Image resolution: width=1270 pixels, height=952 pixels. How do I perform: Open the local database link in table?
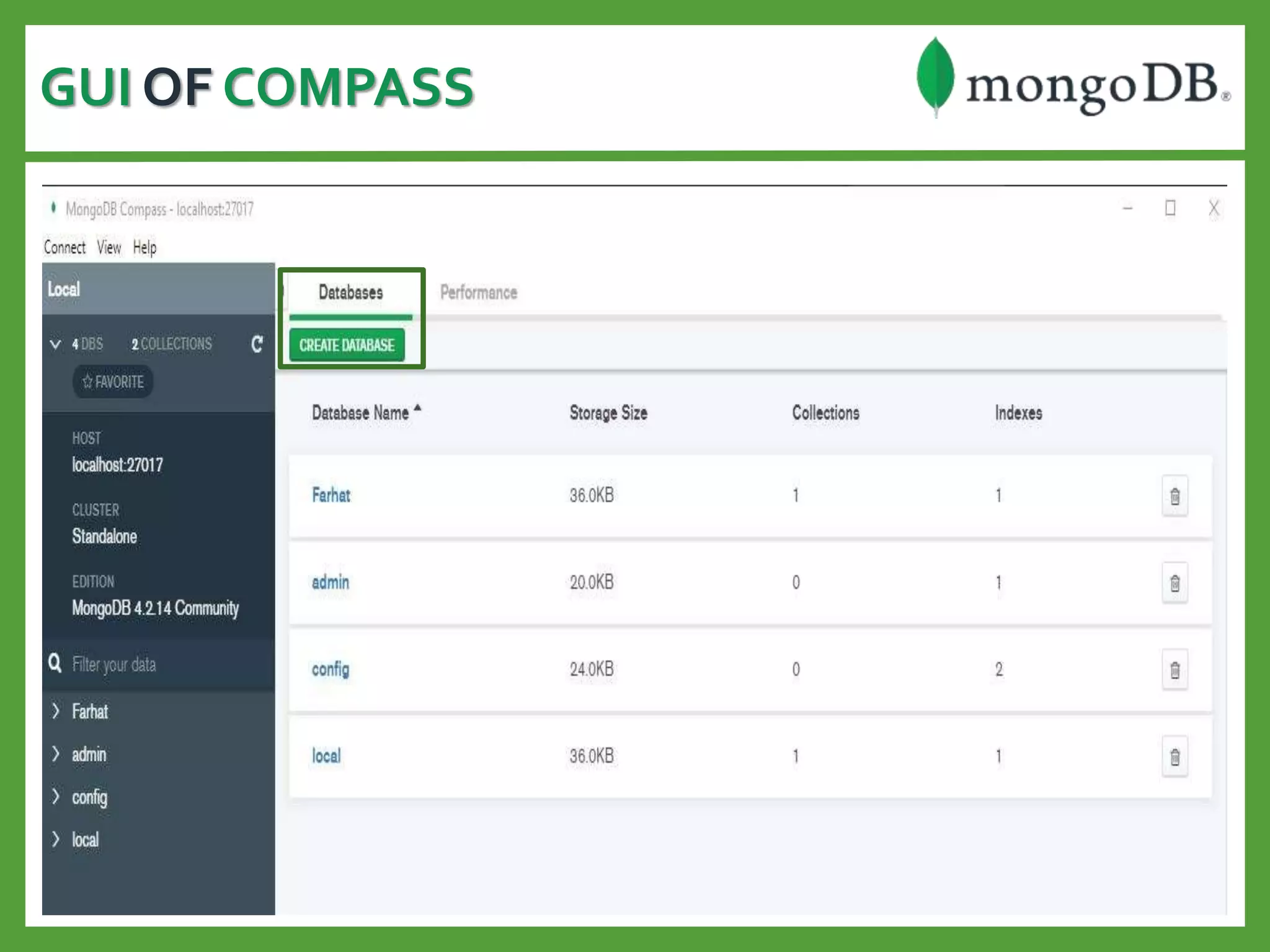(x=326, y=756)
